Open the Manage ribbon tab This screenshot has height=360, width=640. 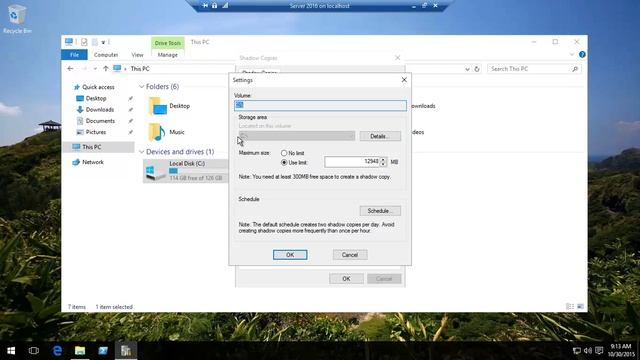point(167,55)
